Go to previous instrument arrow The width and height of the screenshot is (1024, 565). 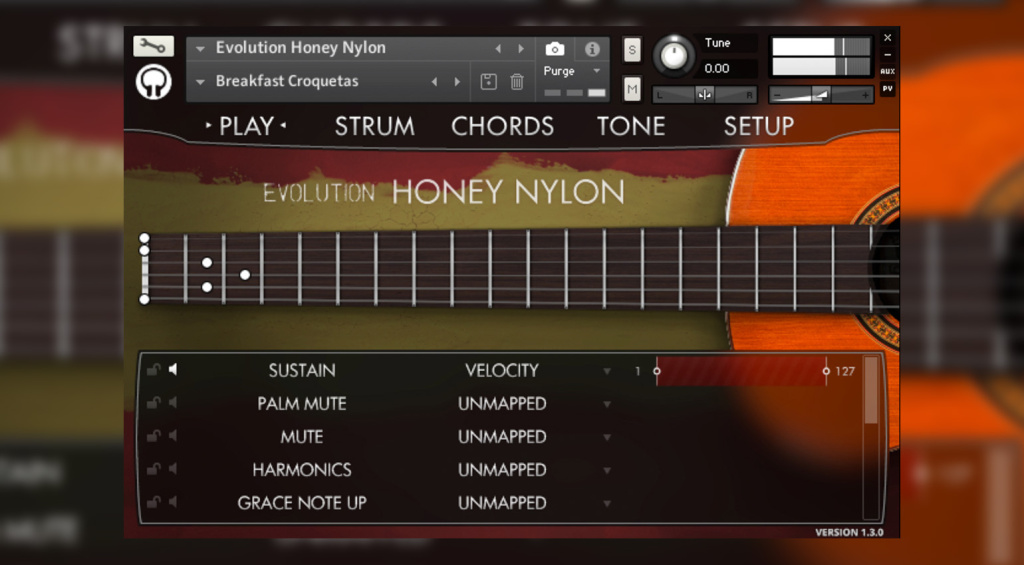[x=498, y=48]
